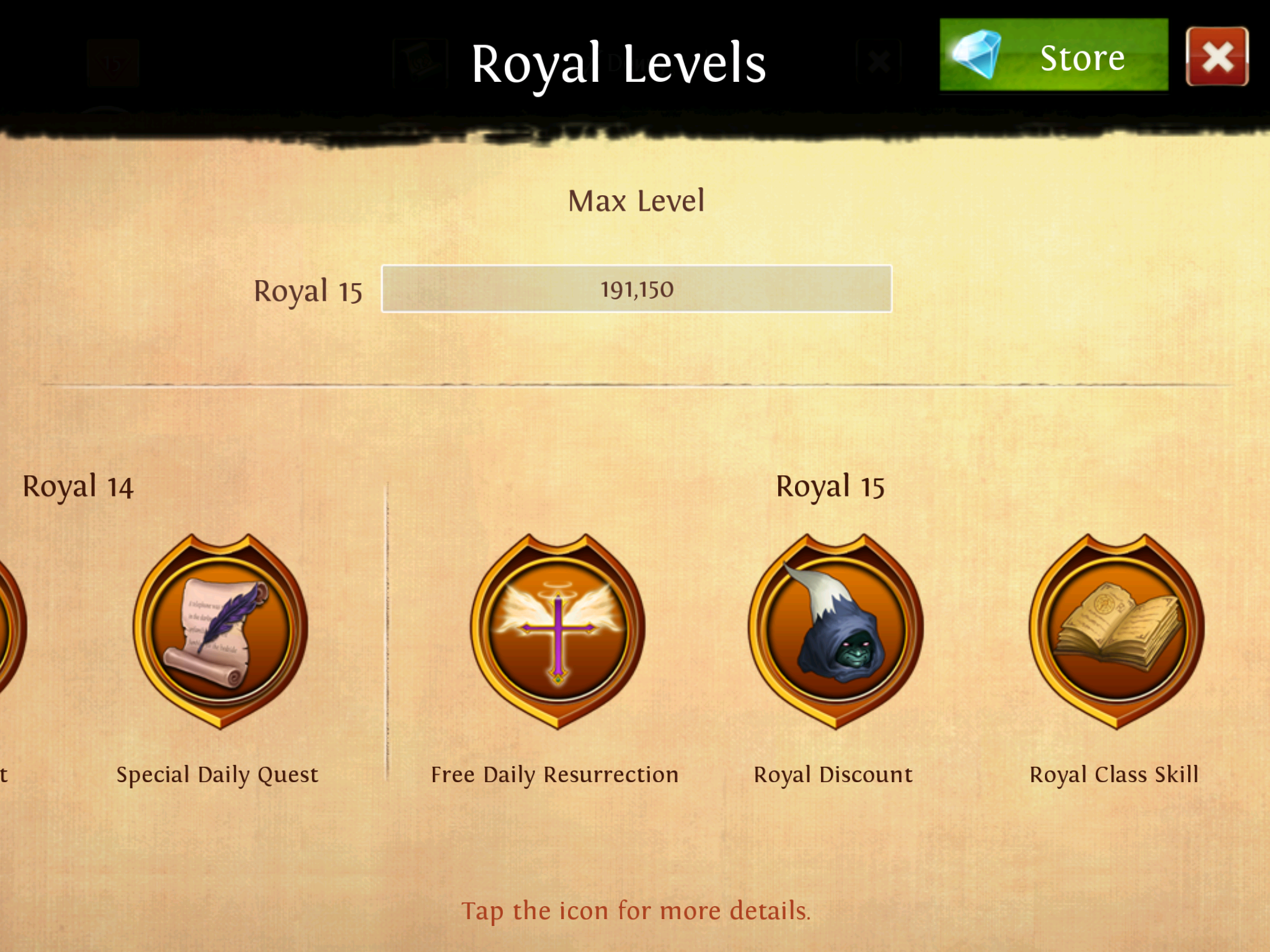Click the Royal Levels title
Screen dimensions: 1270x952
click(619, 64)
